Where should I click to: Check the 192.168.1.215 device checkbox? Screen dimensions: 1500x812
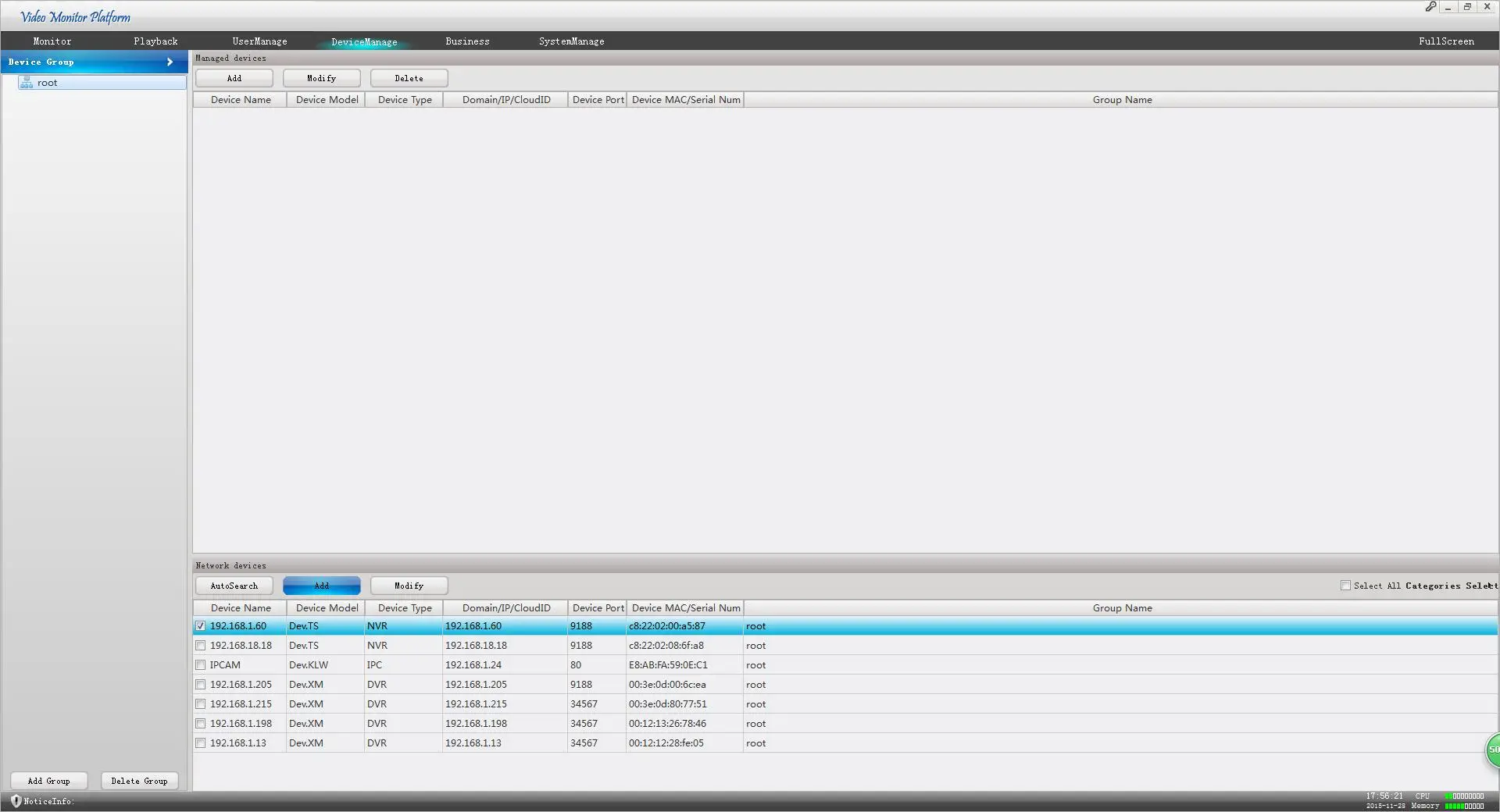tap(201, 704)
